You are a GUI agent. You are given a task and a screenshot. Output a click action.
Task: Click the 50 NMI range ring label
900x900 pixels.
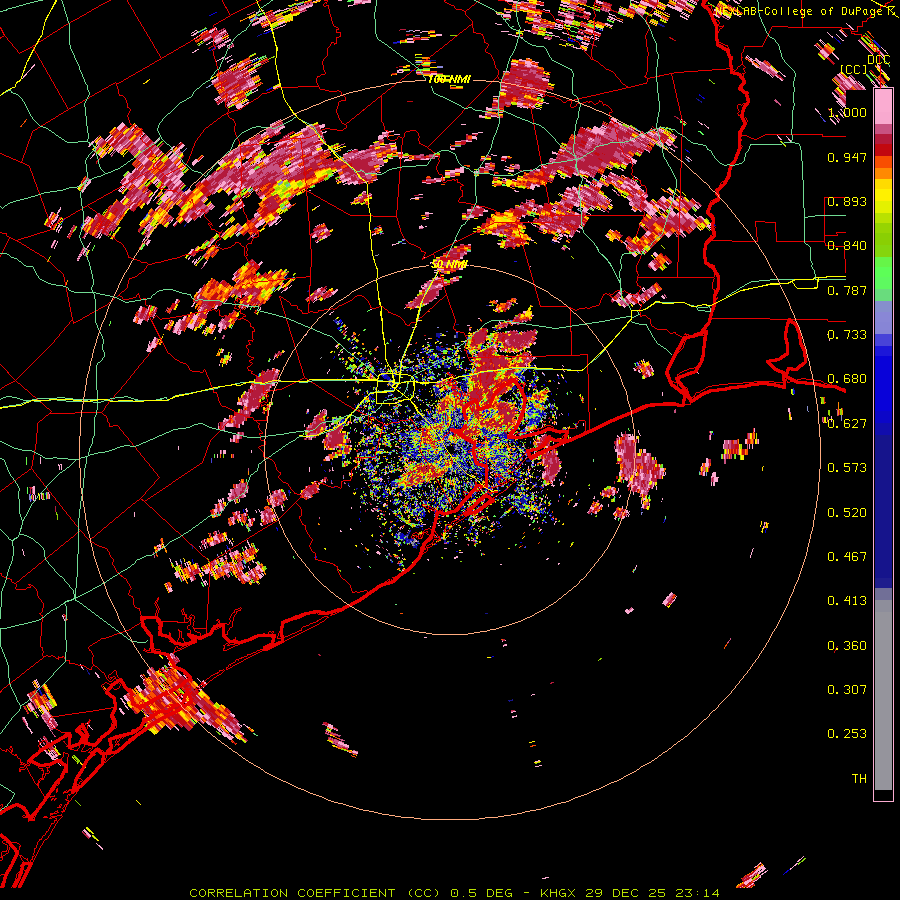click(450, 265)
